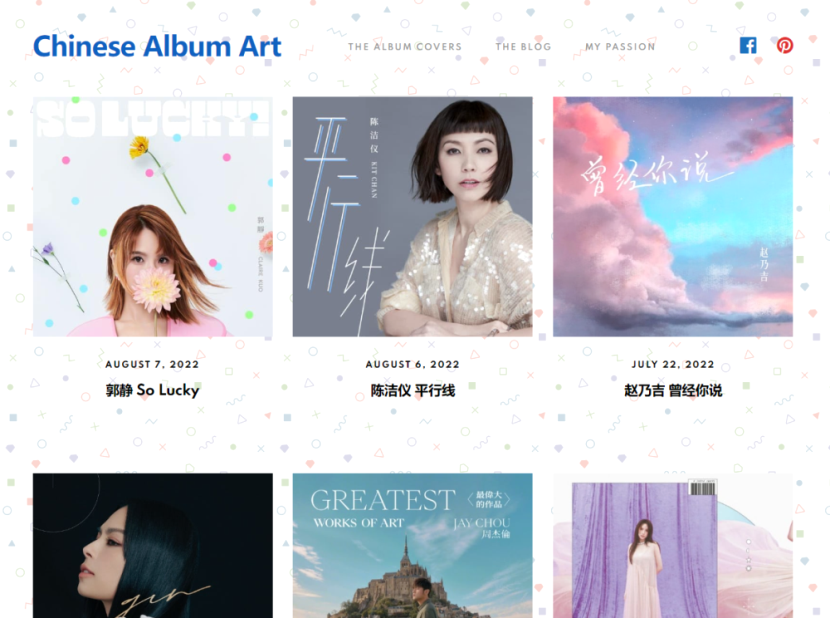Screen dimensions: 830x618
Task: Click the SO LUCKY title text on cover
Action: [x=152, y=119]
